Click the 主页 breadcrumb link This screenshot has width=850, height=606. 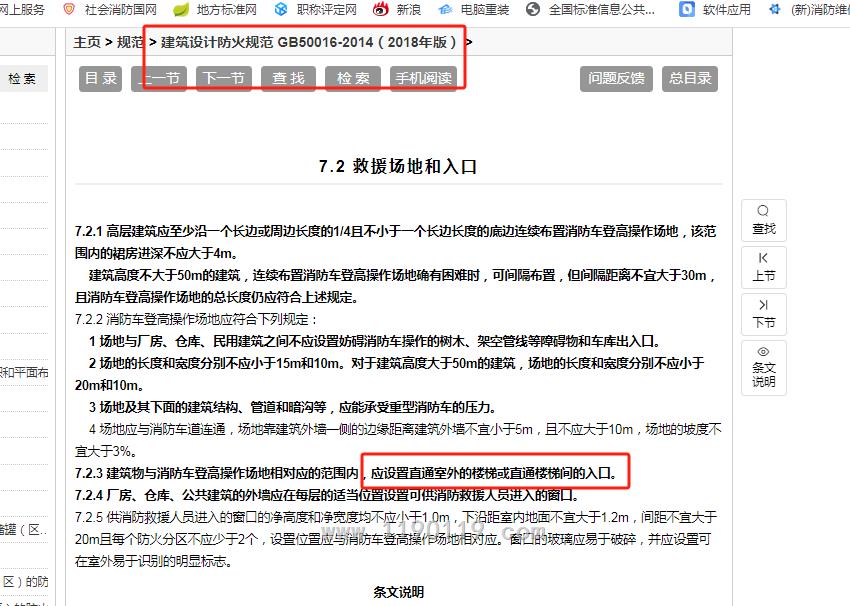(x=87, y=42)
